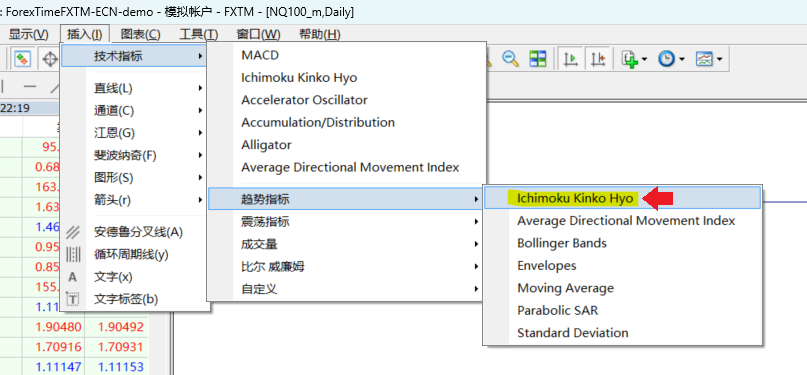The width and height of the screenshot is (807, 375).
Task: Select Parabolic SAR indicator
Action: [623, 310]
